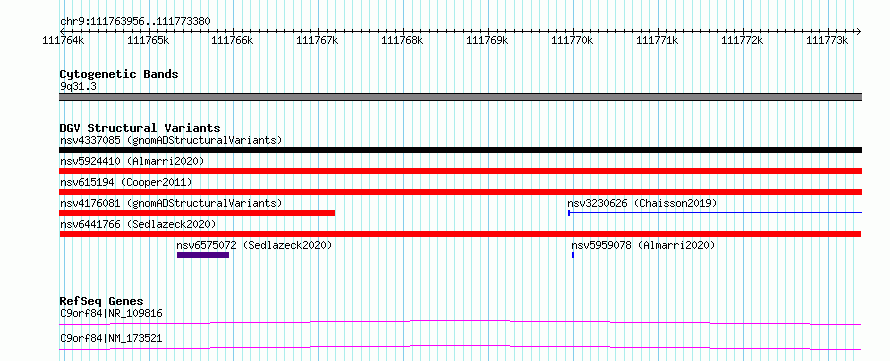
Task: Open the nsv4176081 (gnomADStructuralVariants) label
Action: click(171, 203)
